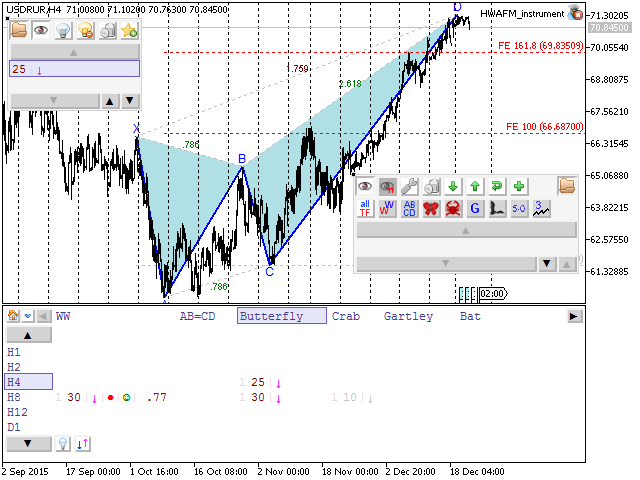
Task: Click the star with plus icon
Action: [x=129, y=31]
